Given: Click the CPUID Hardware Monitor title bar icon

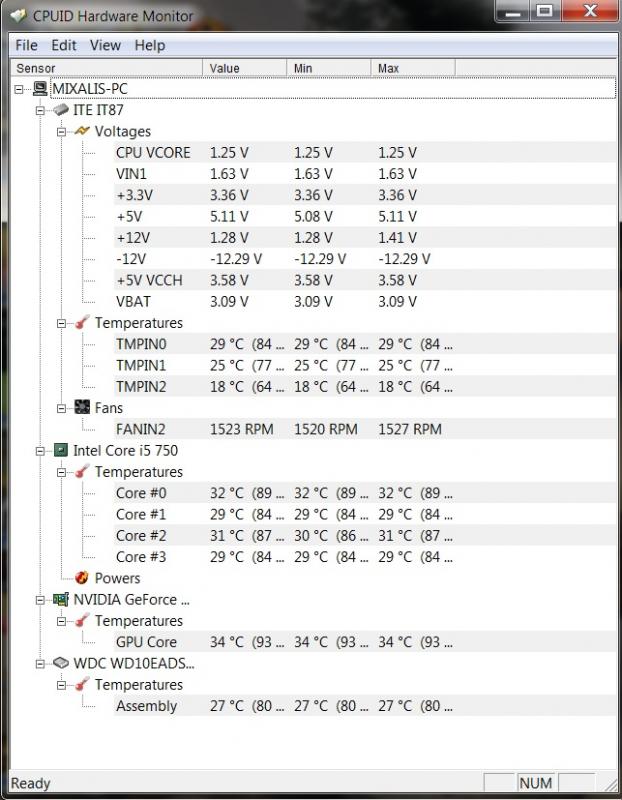Looking at the screenshot, I should (18, 16).
